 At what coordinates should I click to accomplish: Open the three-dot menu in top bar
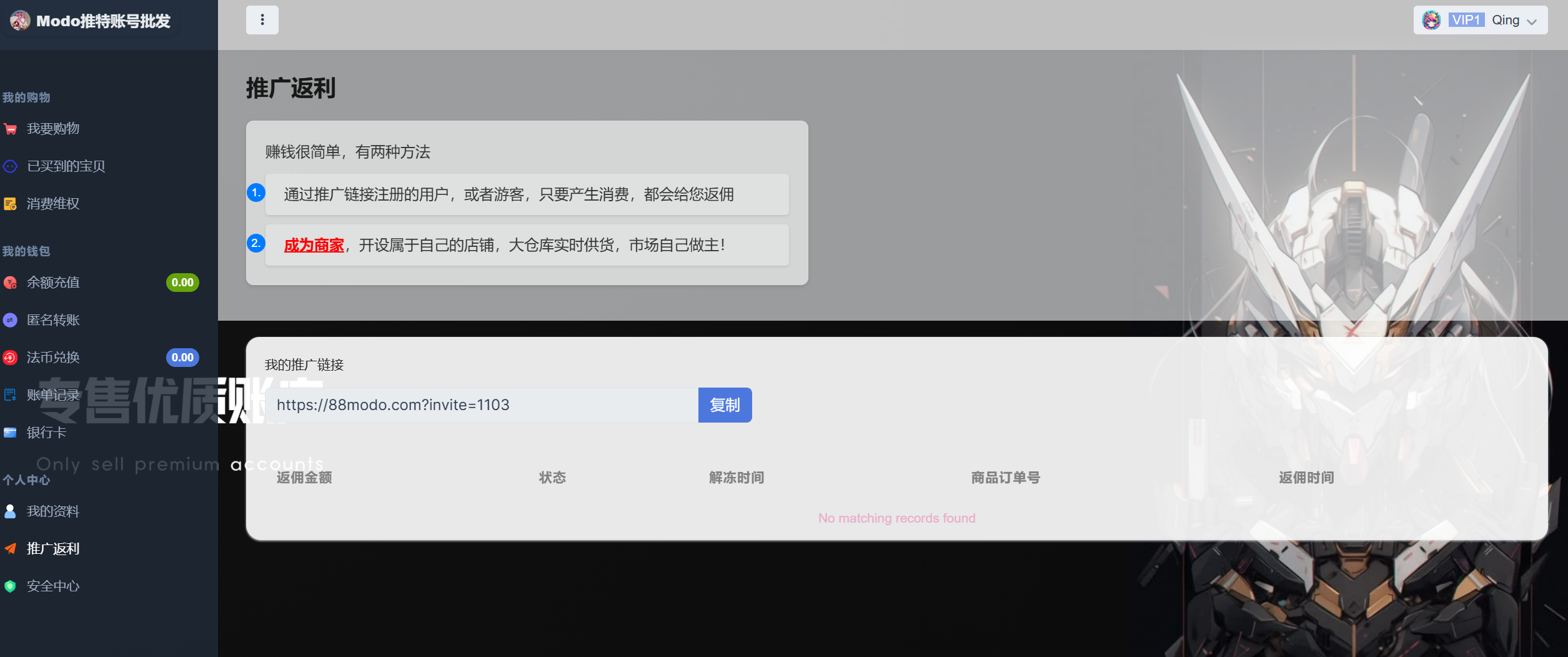(262, 20)
